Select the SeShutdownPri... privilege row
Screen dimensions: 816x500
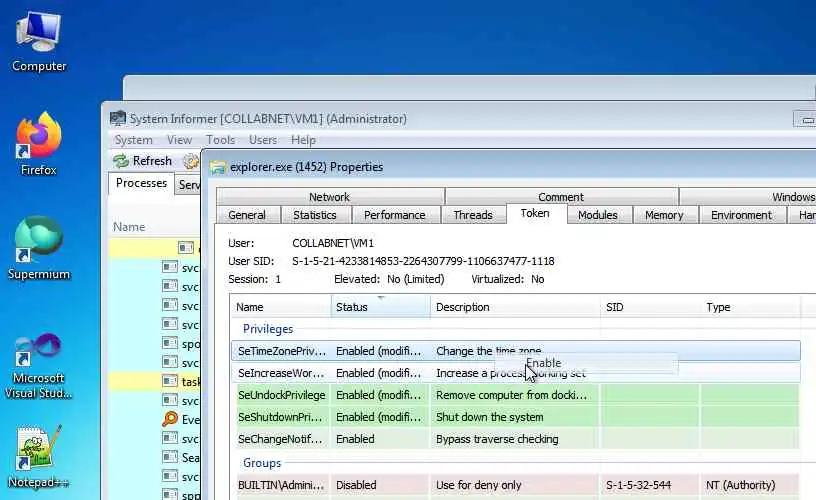516,417
